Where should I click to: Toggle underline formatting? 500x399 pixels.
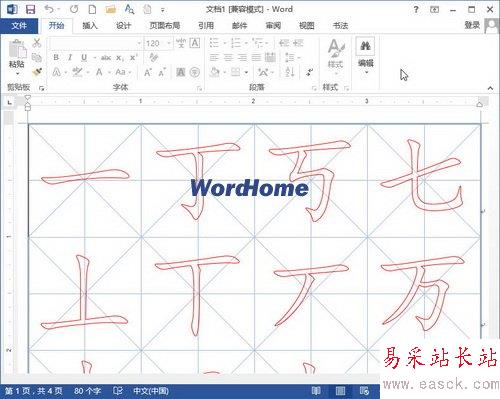click(x=84, y=57)
